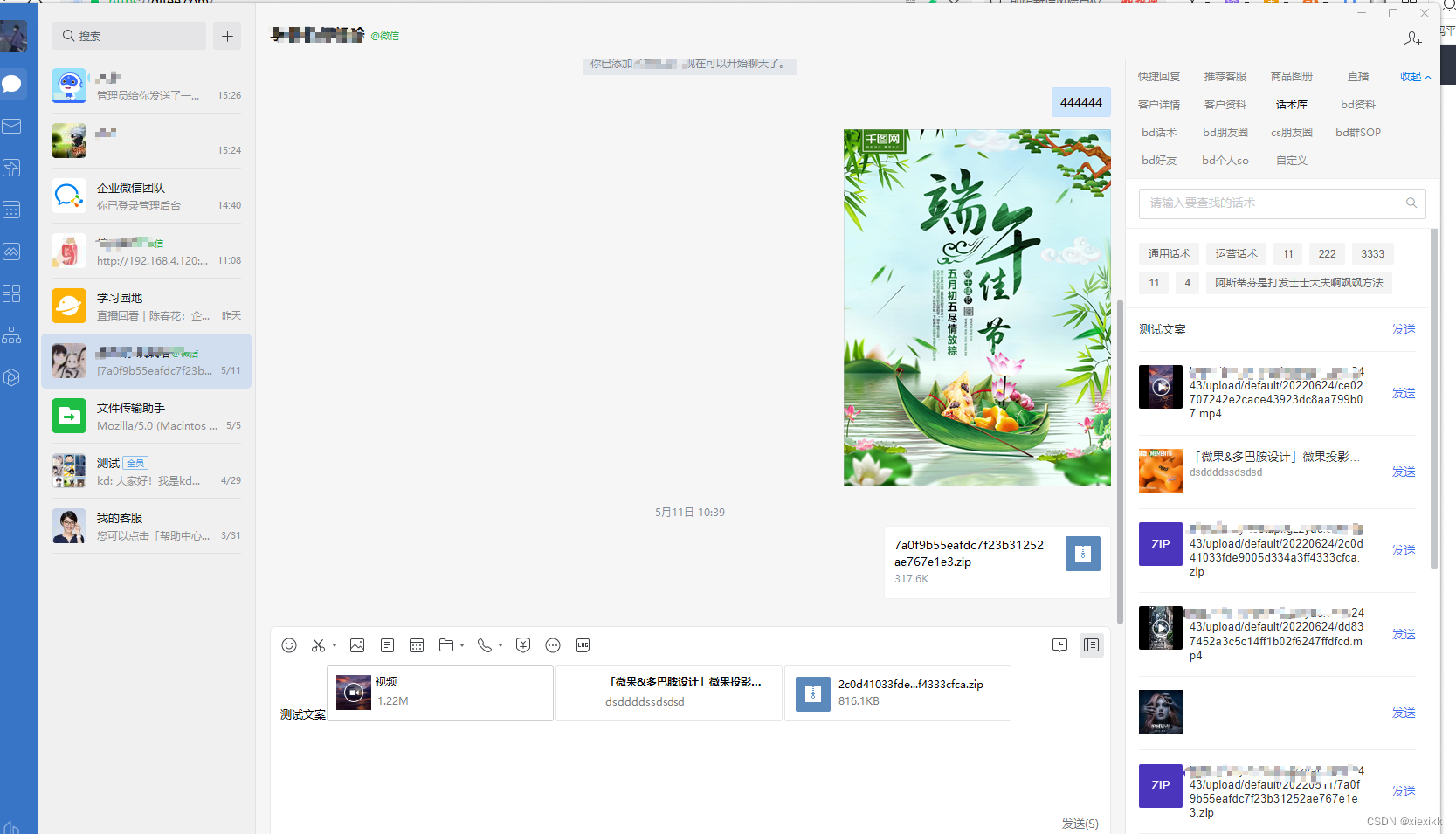
Task: Click the zip file icon in chat message
Action: pos(1083,553)
